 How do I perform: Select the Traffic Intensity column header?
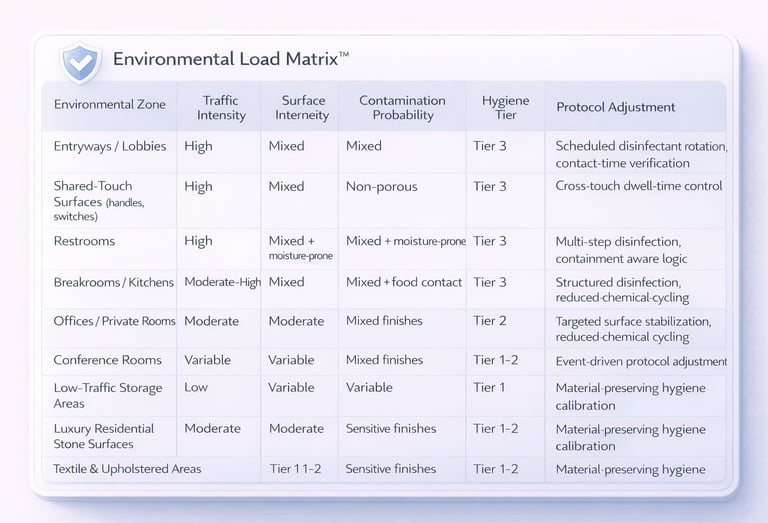[x=221, y=108]
